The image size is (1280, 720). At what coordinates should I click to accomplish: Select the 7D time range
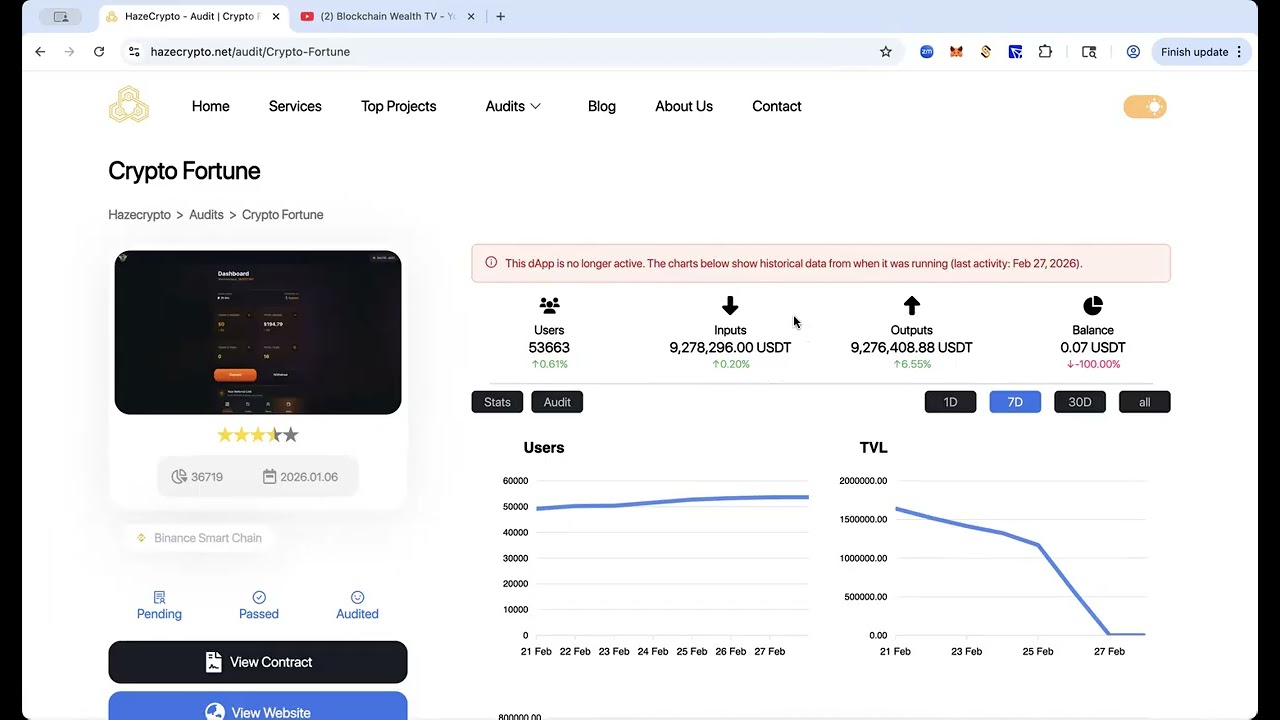click(1015, 402)
